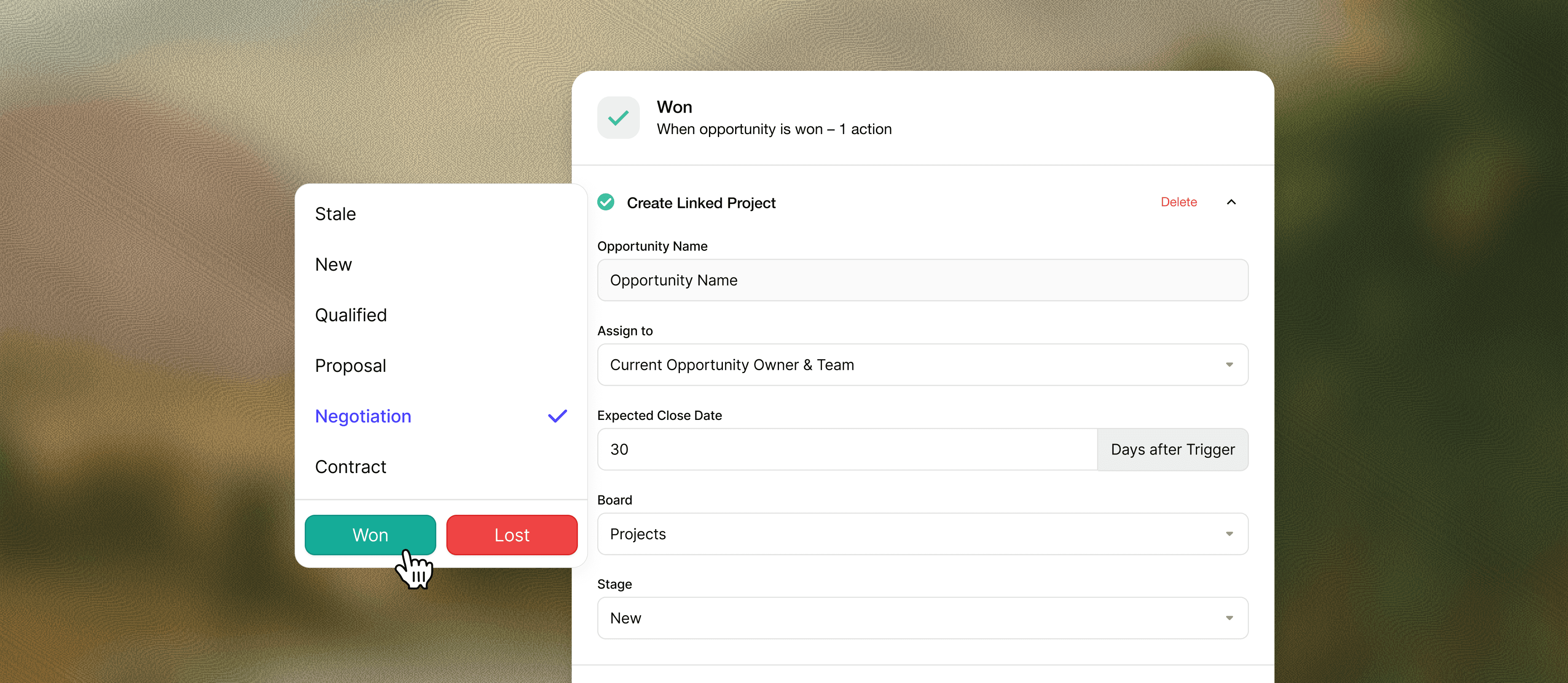Image resolution: width=1568 pixels, height=683 pixels.
Task: Pick the Proposal stage option
Action: coord(351,366)
